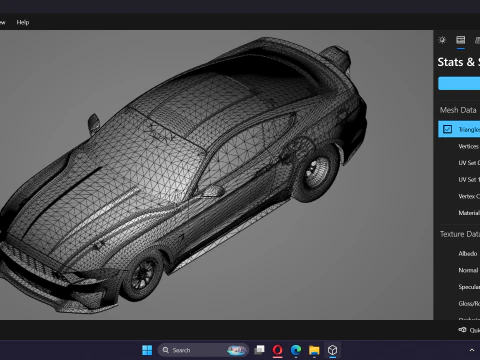Select Vertices under Mesh Data

click(x=469, y=146)
